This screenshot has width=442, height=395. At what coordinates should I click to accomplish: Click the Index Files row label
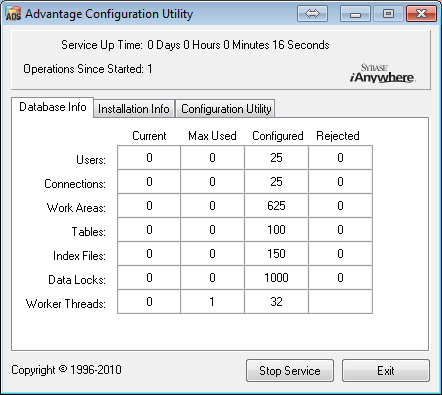pyautogui.click(x=79, y=256)
